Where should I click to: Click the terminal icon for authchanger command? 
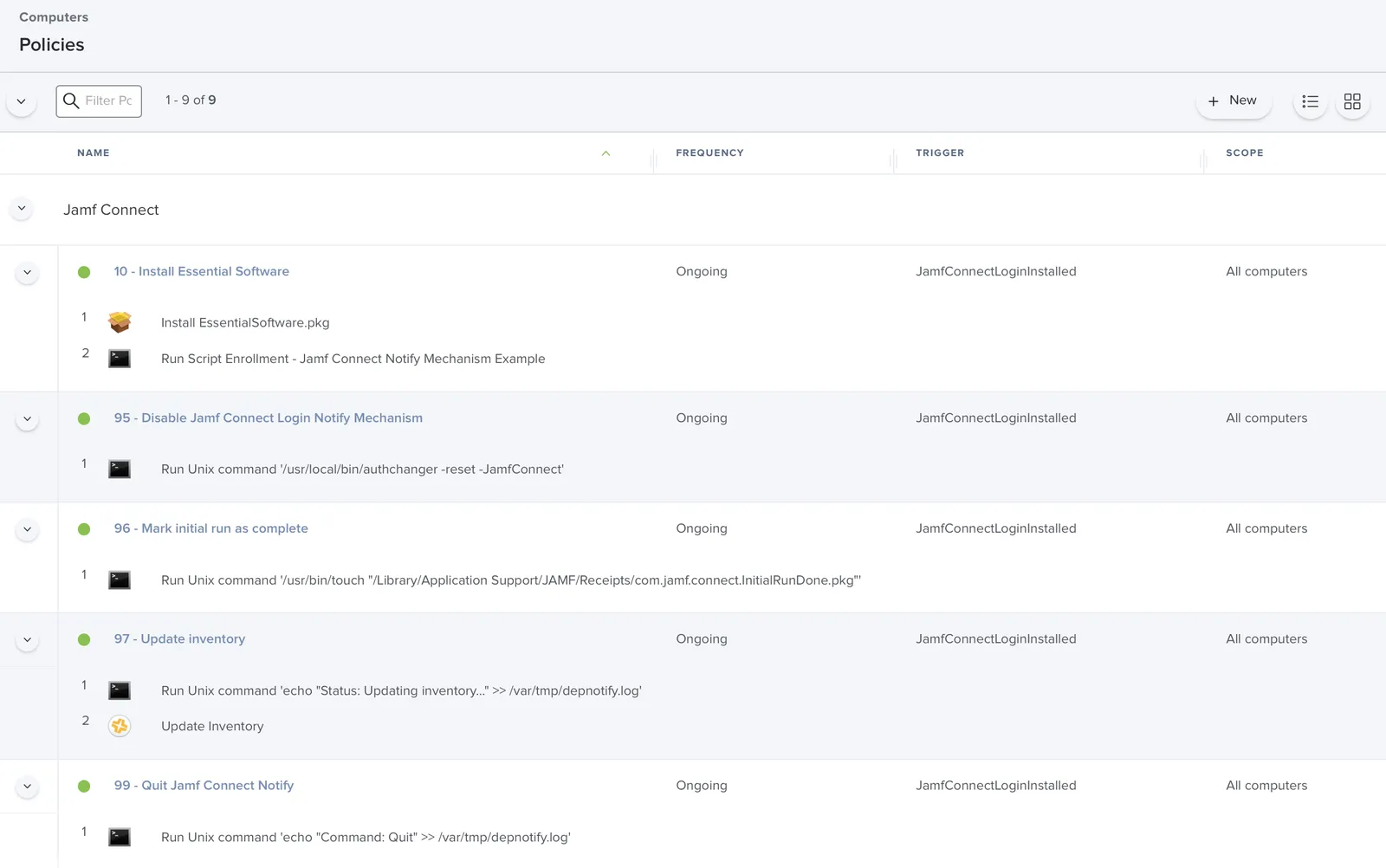pos(120,469)
